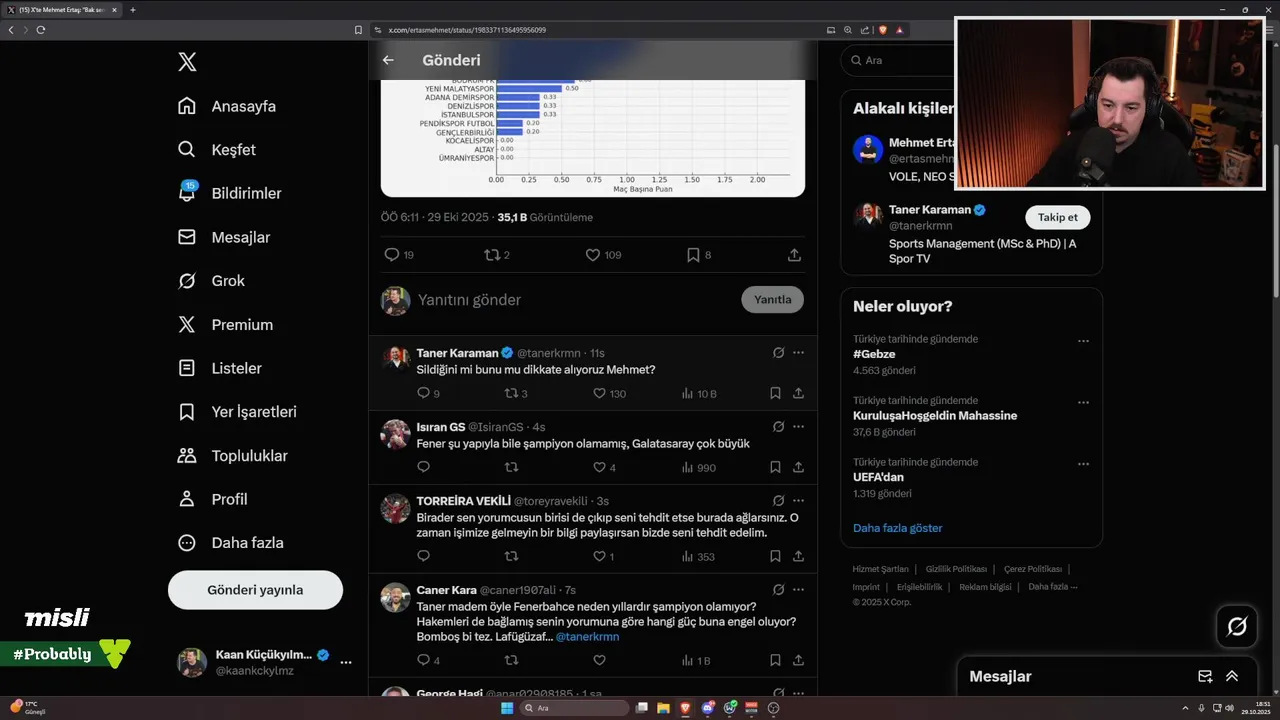1280x720 pixels.
Task: Click Daha fazla göster link
Action: point(897,528)
